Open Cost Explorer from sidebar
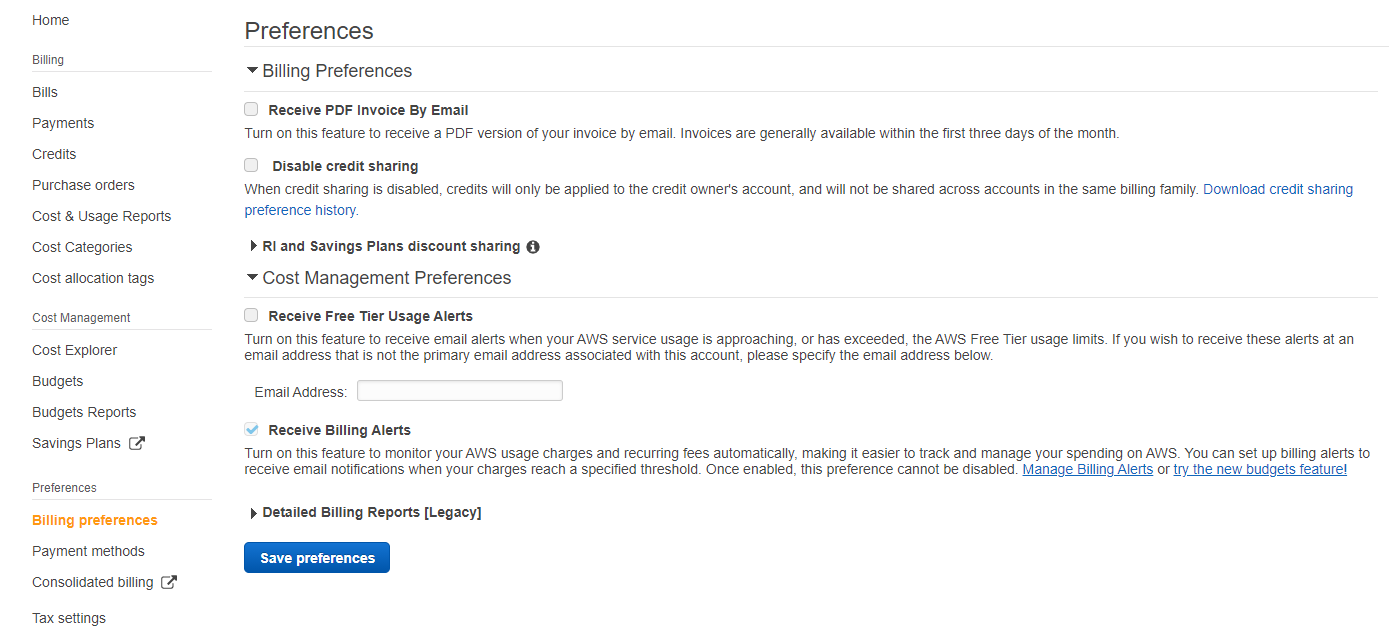This screenshot has width=1389, height=634. pyautogui.click(x=75, y=349)
